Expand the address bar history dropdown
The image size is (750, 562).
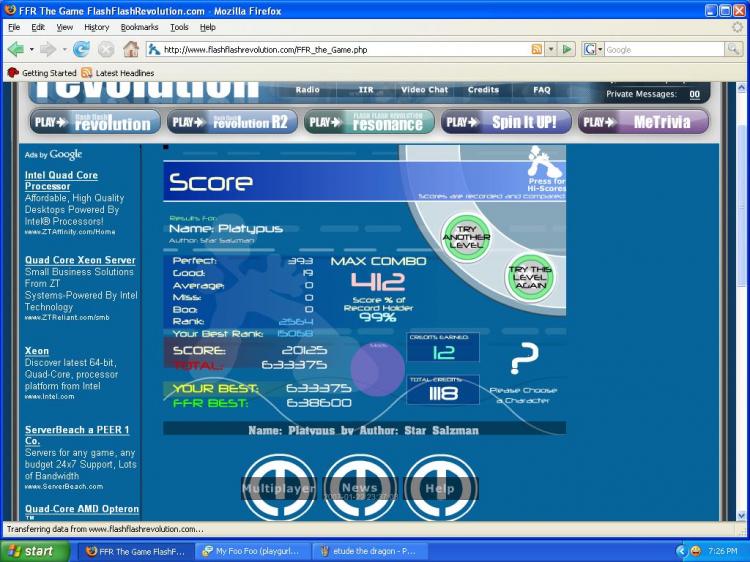point(551,49)
